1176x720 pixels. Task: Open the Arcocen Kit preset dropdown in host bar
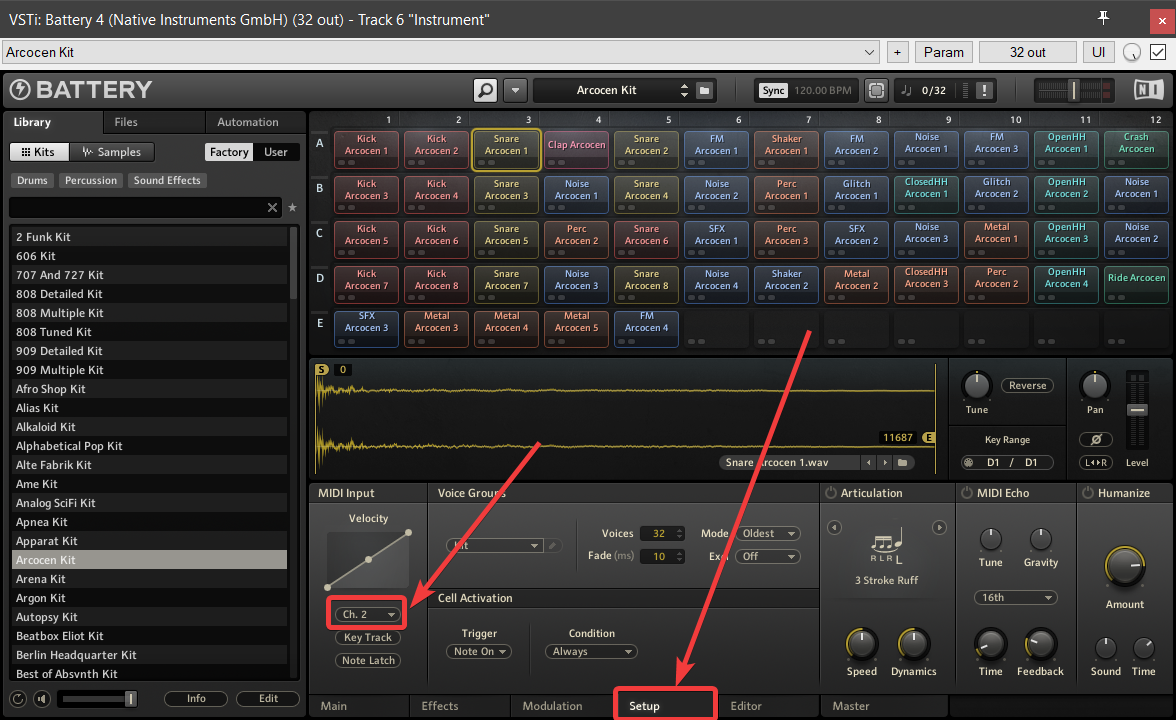pos(441,52)
